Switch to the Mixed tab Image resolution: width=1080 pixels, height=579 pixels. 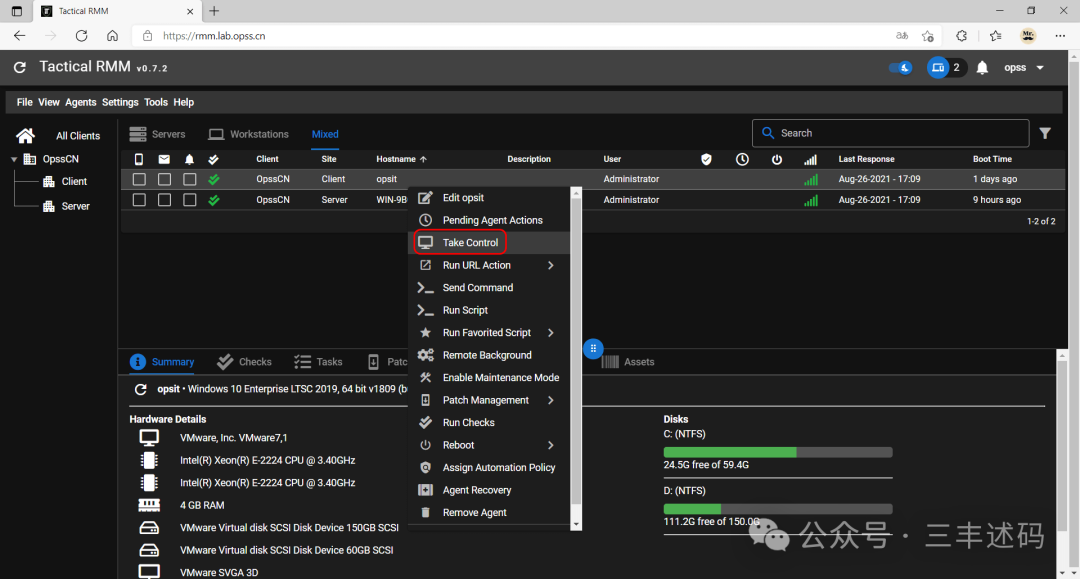point(325,134)
